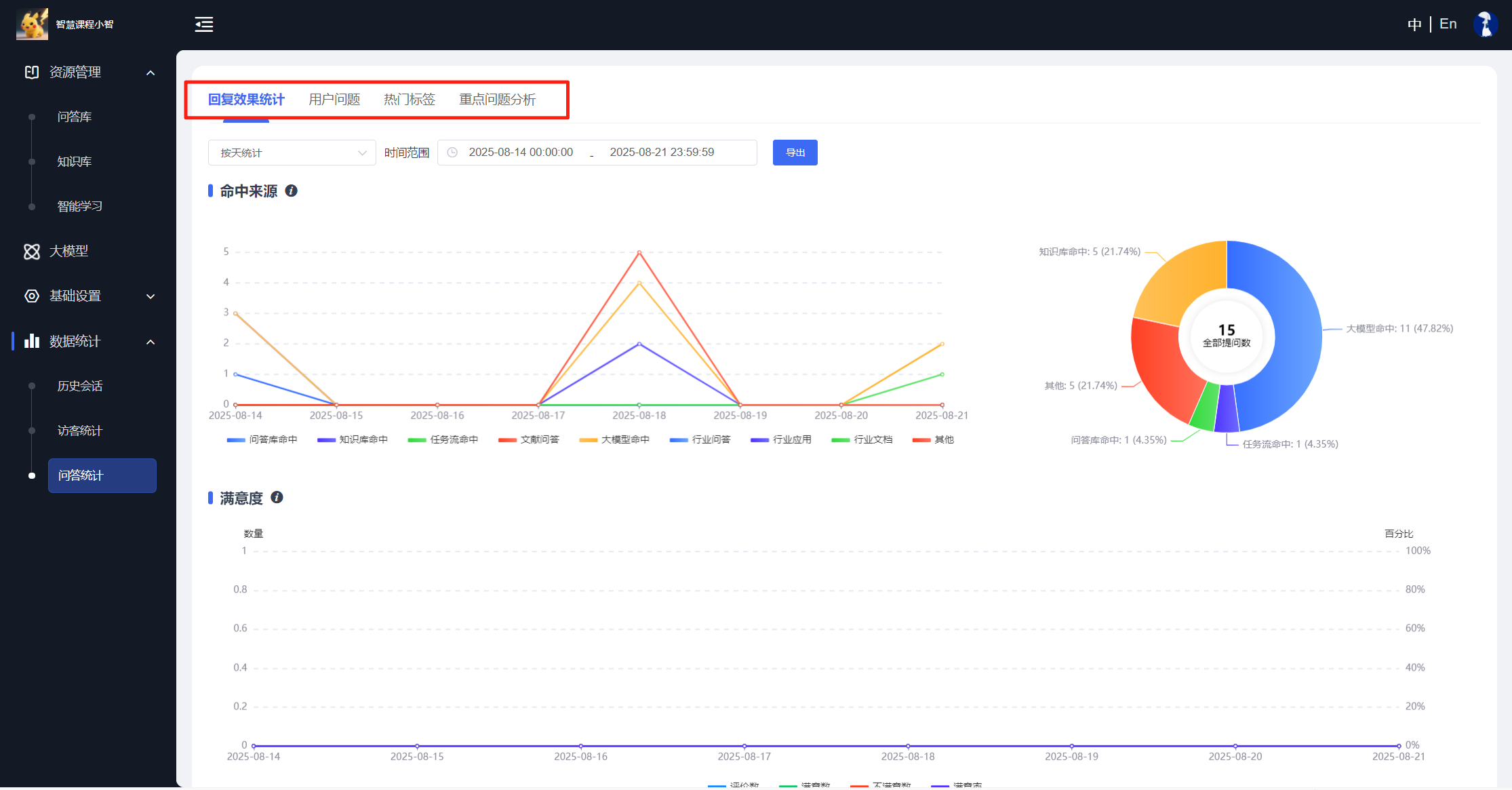Image resolution: width=1512 pixels, height=790 pixels.
Task: Click the 数据统计 bar chart icon
Action: tap(32, 341)
